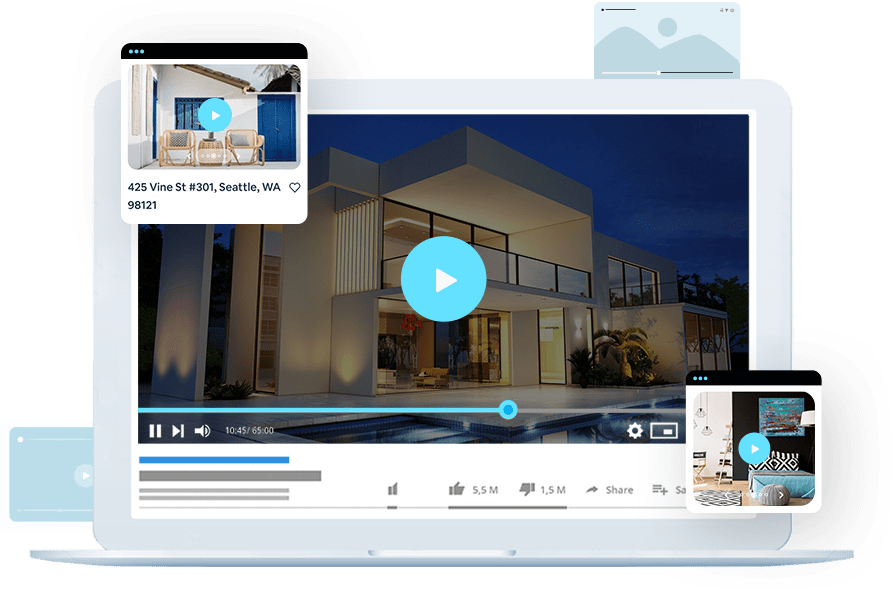
Task: Click the 1,5 M dislikes count
Action: click(x=553, y=490)
